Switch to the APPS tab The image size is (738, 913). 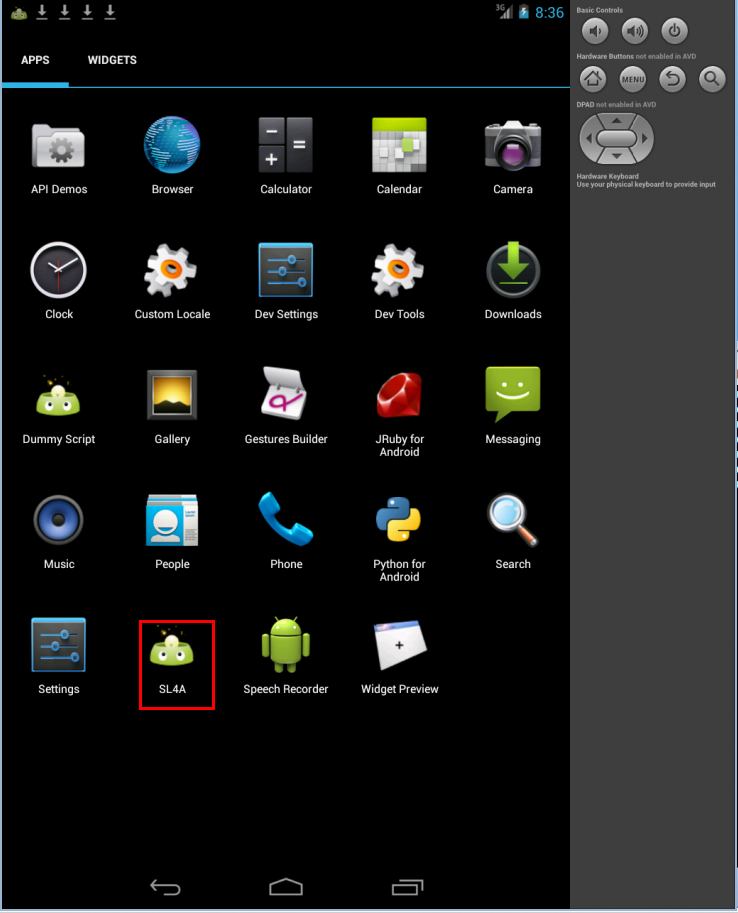click(x=35, y=60)
